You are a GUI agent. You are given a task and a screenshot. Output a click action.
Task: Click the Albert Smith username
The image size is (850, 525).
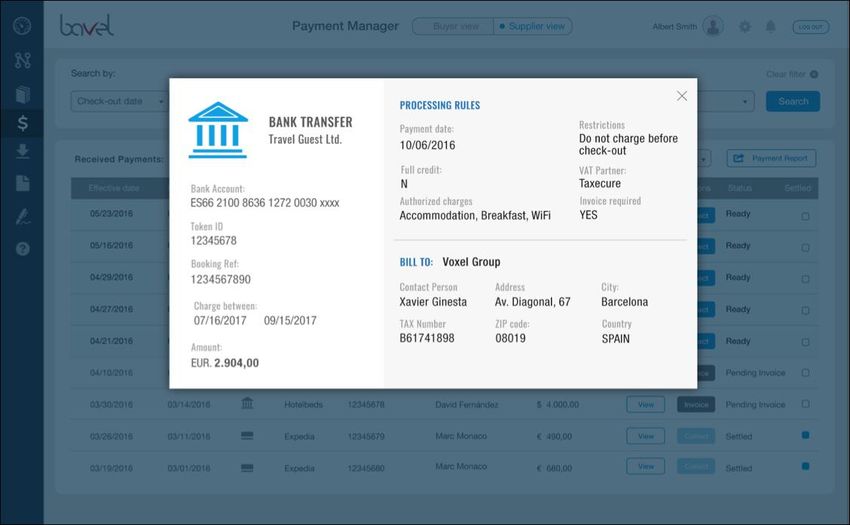[674, 27]
